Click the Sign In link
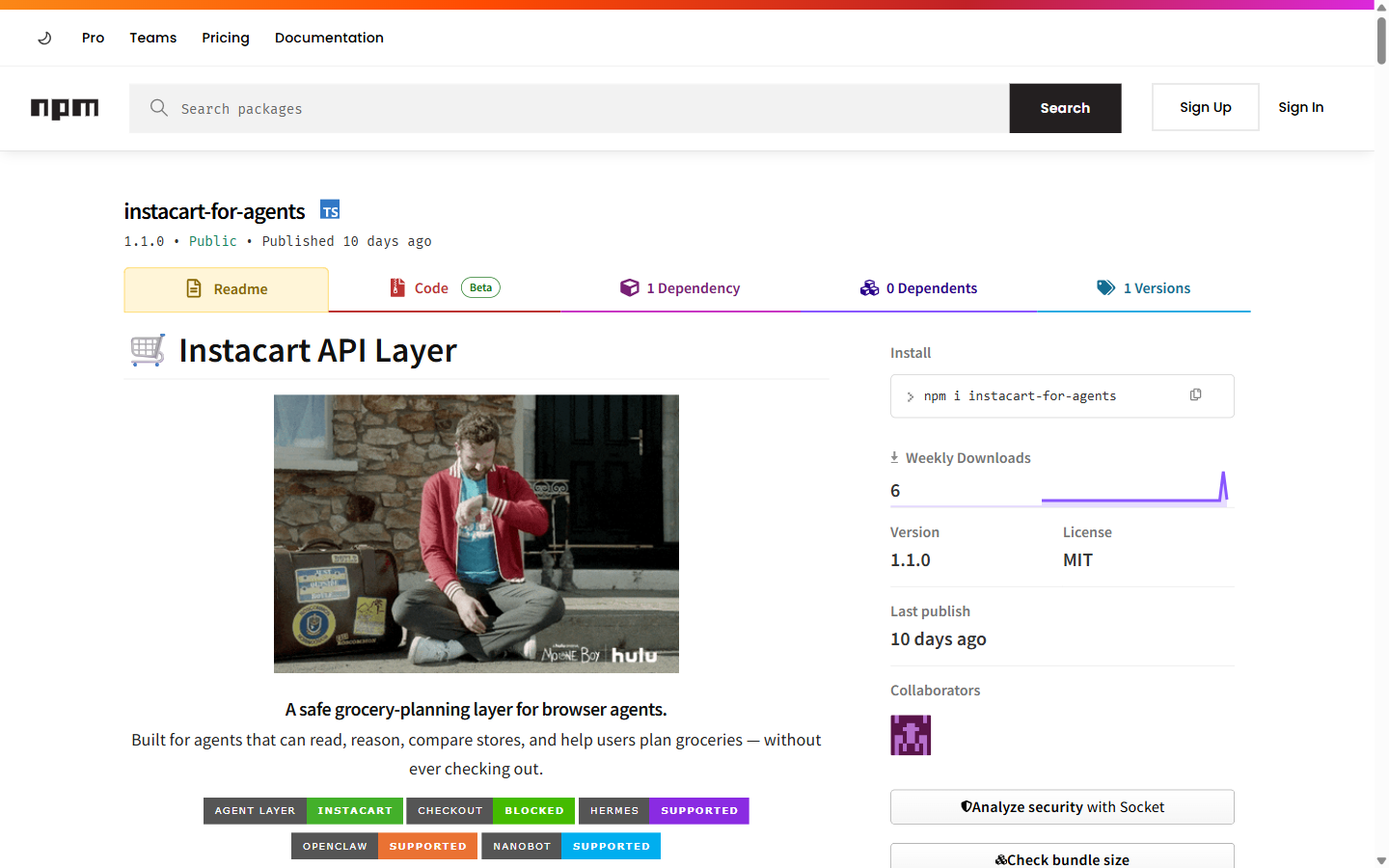This screenshot has height=868, width=1389. click(x=1301, y=107)
